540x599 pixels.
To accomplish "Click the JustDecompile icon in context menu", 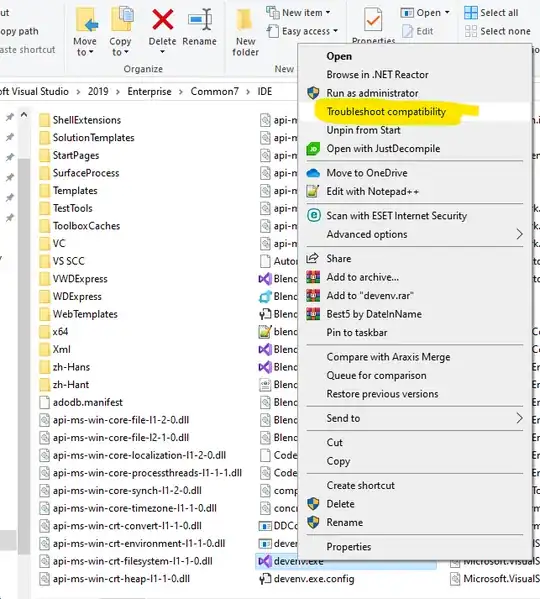I will [313, 149].
